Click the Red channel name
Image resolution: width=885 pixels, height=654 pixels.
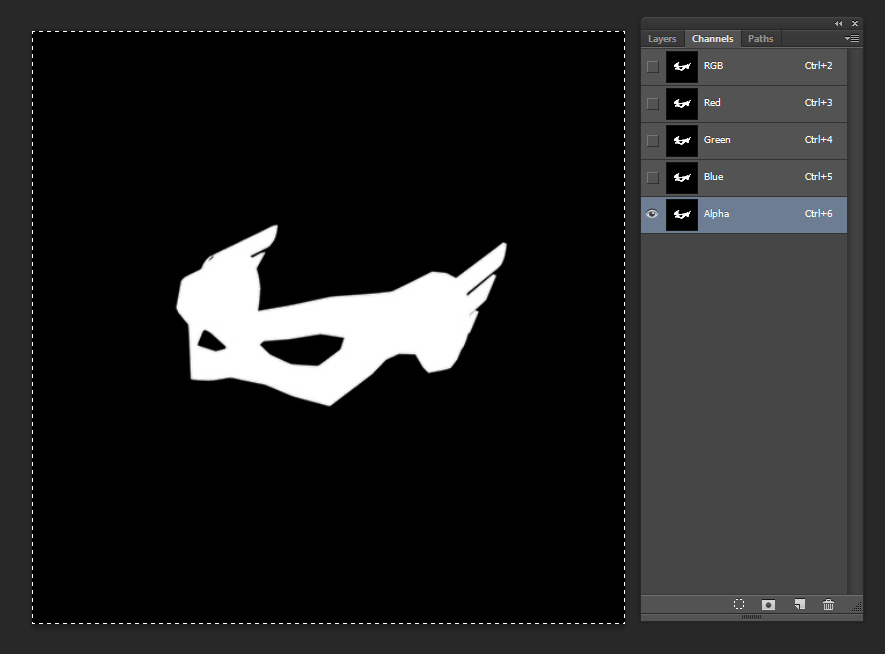click(x=712, y=103)
